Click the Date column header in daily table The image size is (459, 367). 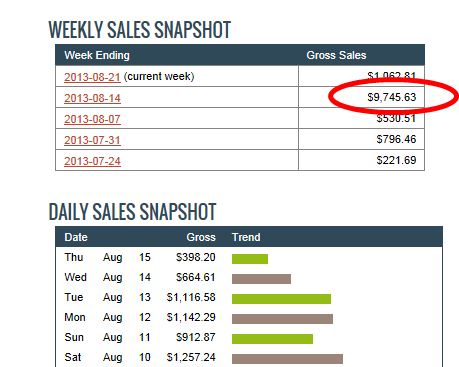76,237
